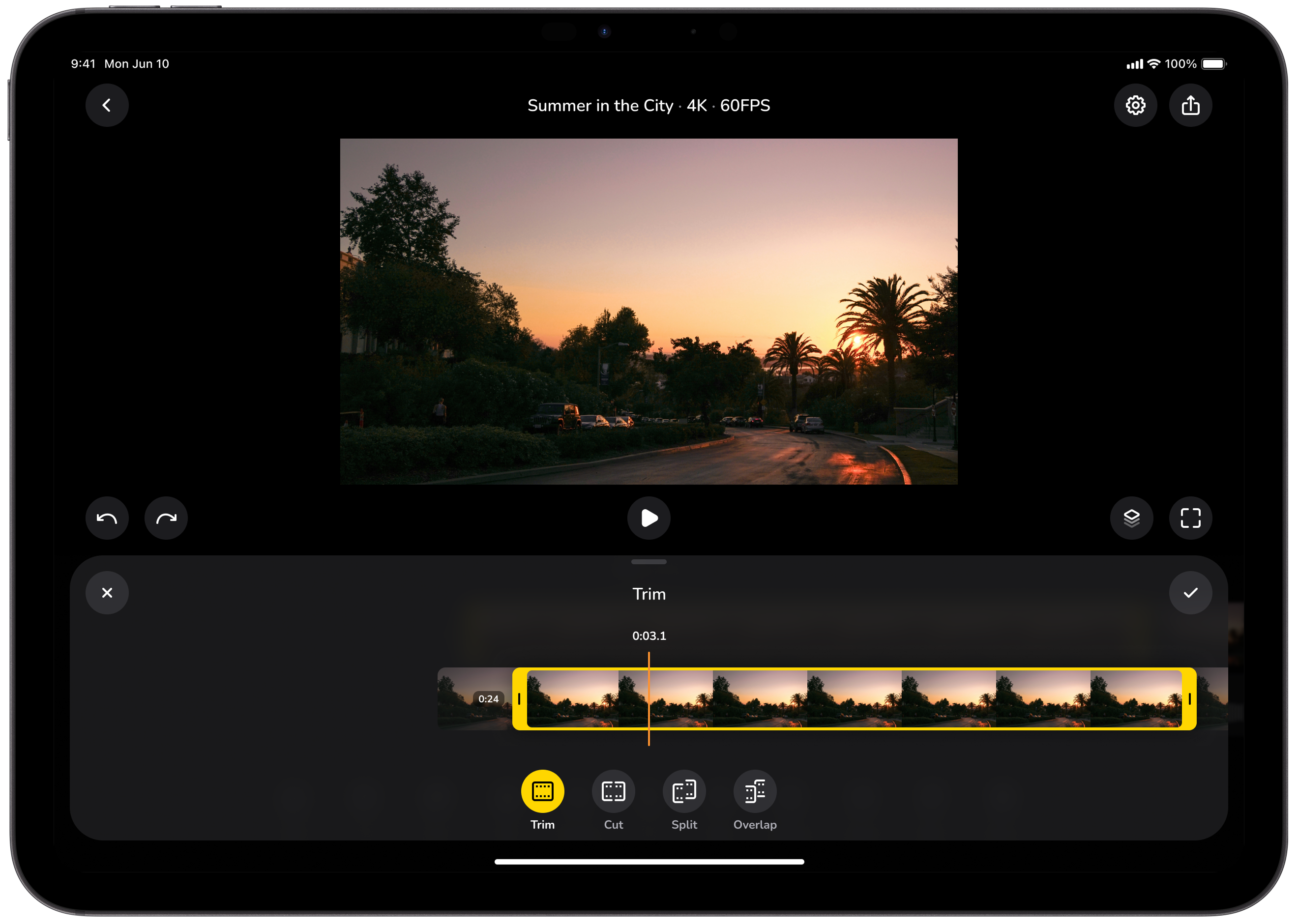Share the Summer in the City video

click(x=1191, y=105)
